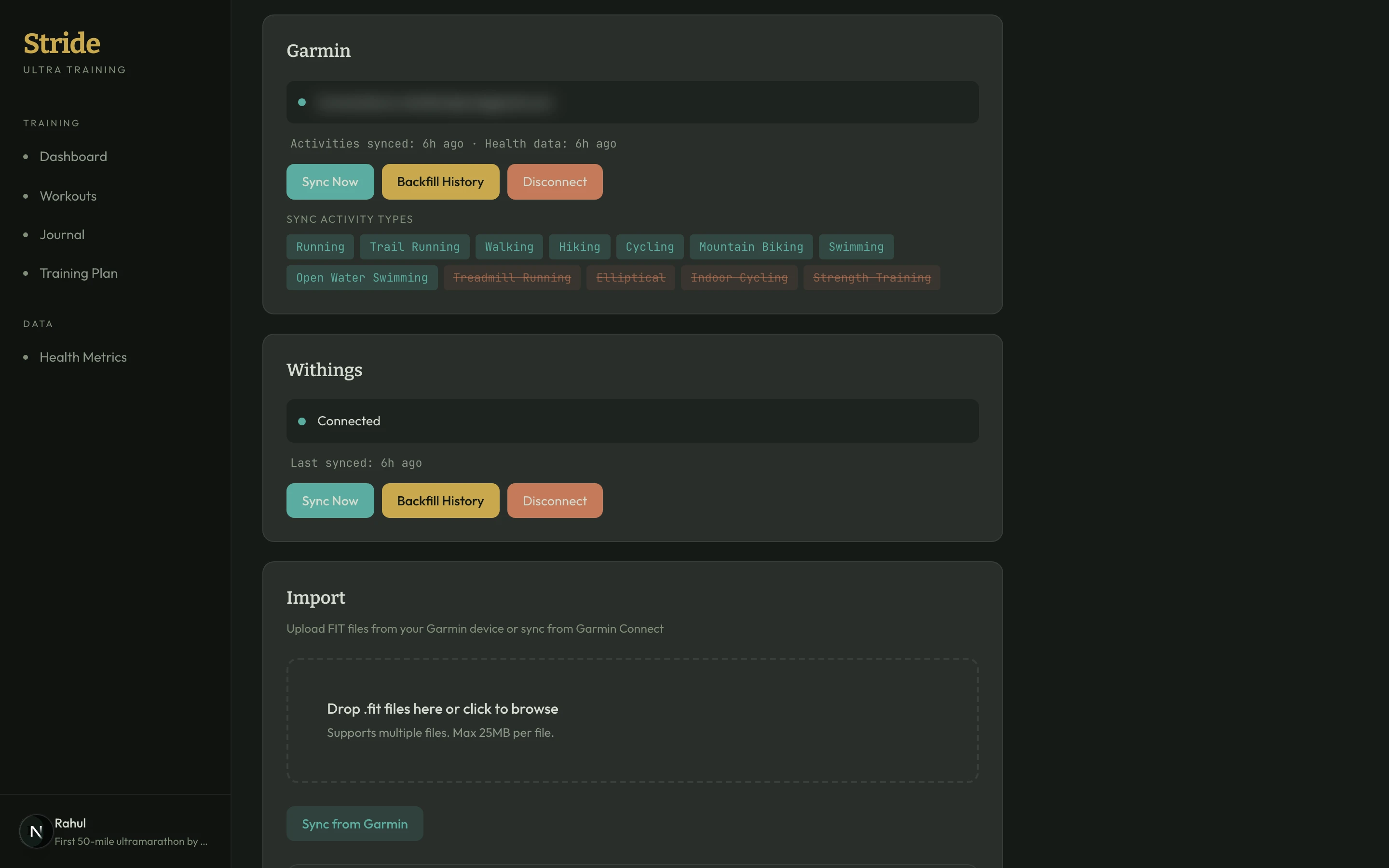Click the 'SYNC ACTIVITY TYPES' label
The height and width of the screenshot is (868, 1389).
[350, 219]
